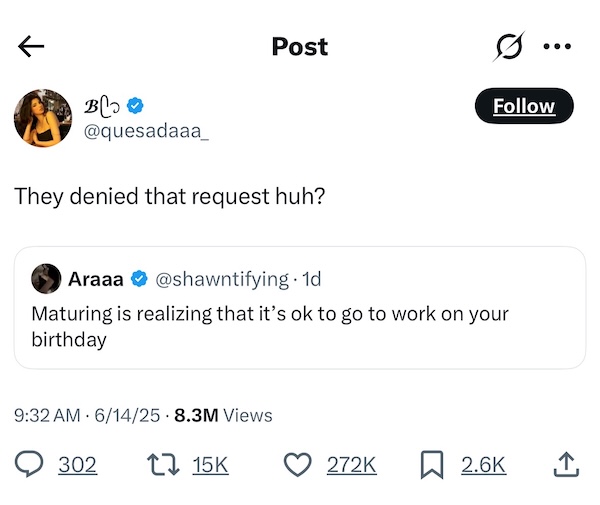View the 15K reposts count
Screen dimensions: 600x505
(x=211, y=464)
